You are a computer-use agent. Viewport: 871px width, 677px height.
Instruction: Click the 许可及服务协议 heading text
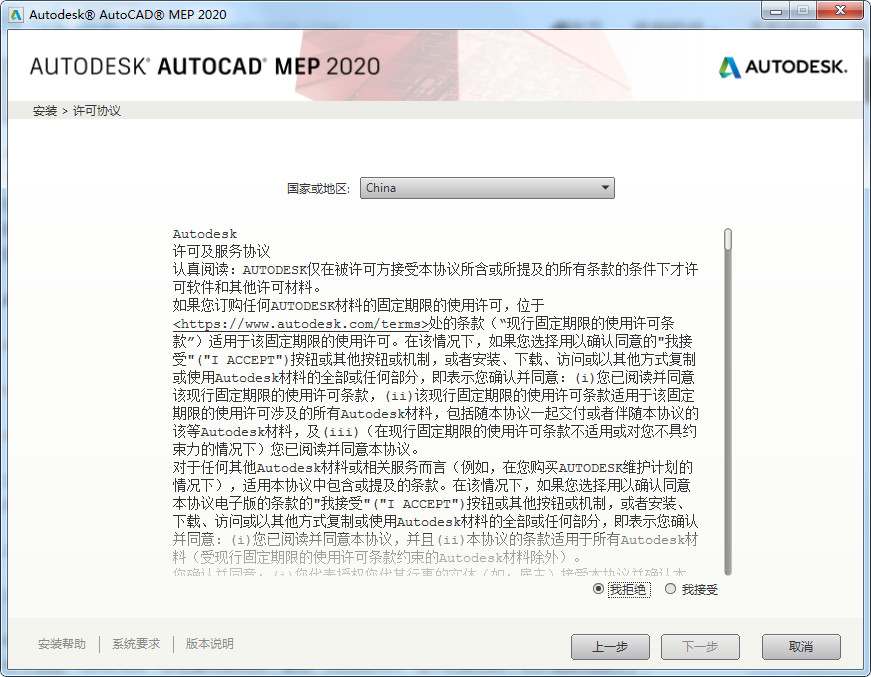221,252
